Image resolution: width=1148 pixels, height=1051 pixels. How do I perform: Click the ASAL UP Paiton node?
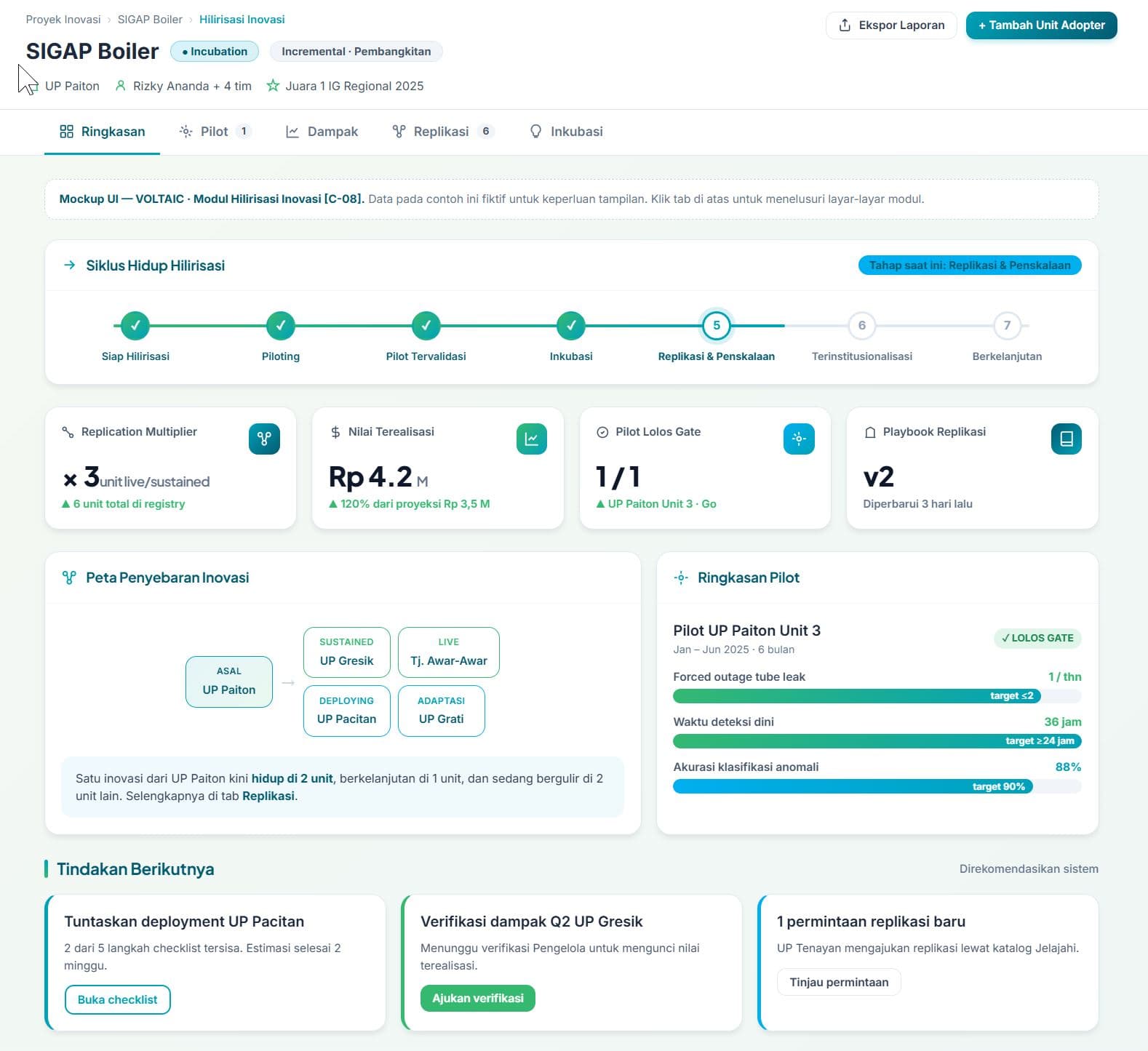pos(229,682)
